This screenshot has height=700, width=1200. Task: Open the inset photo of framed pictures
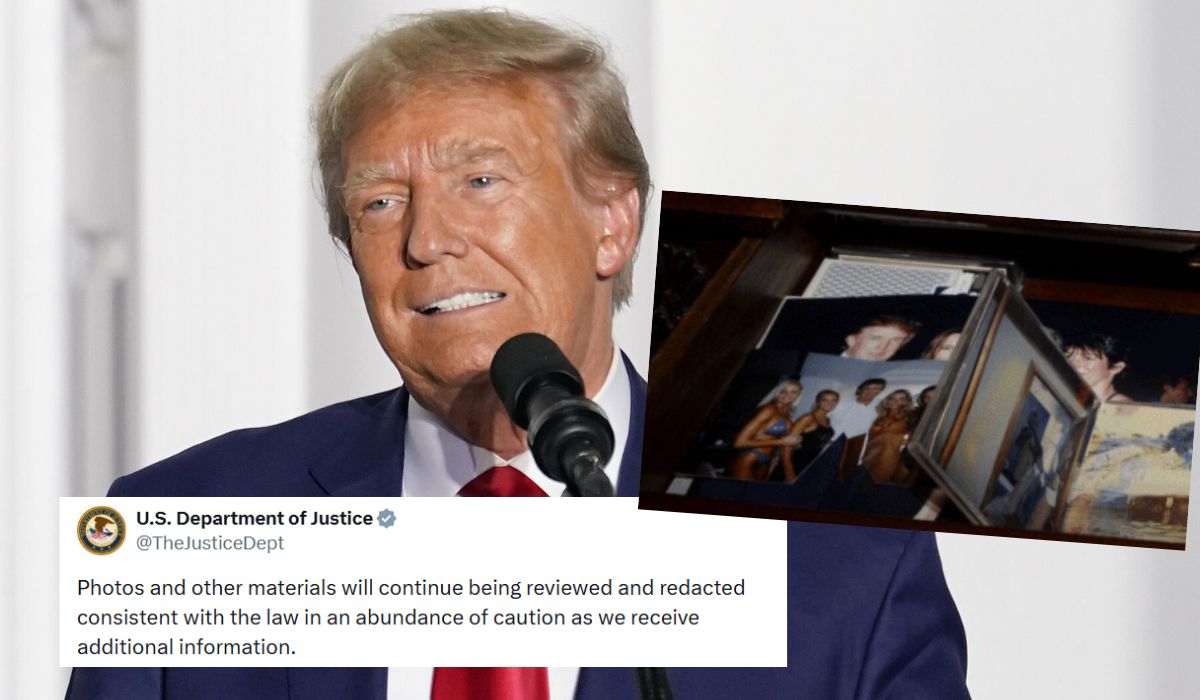point(920,370)
